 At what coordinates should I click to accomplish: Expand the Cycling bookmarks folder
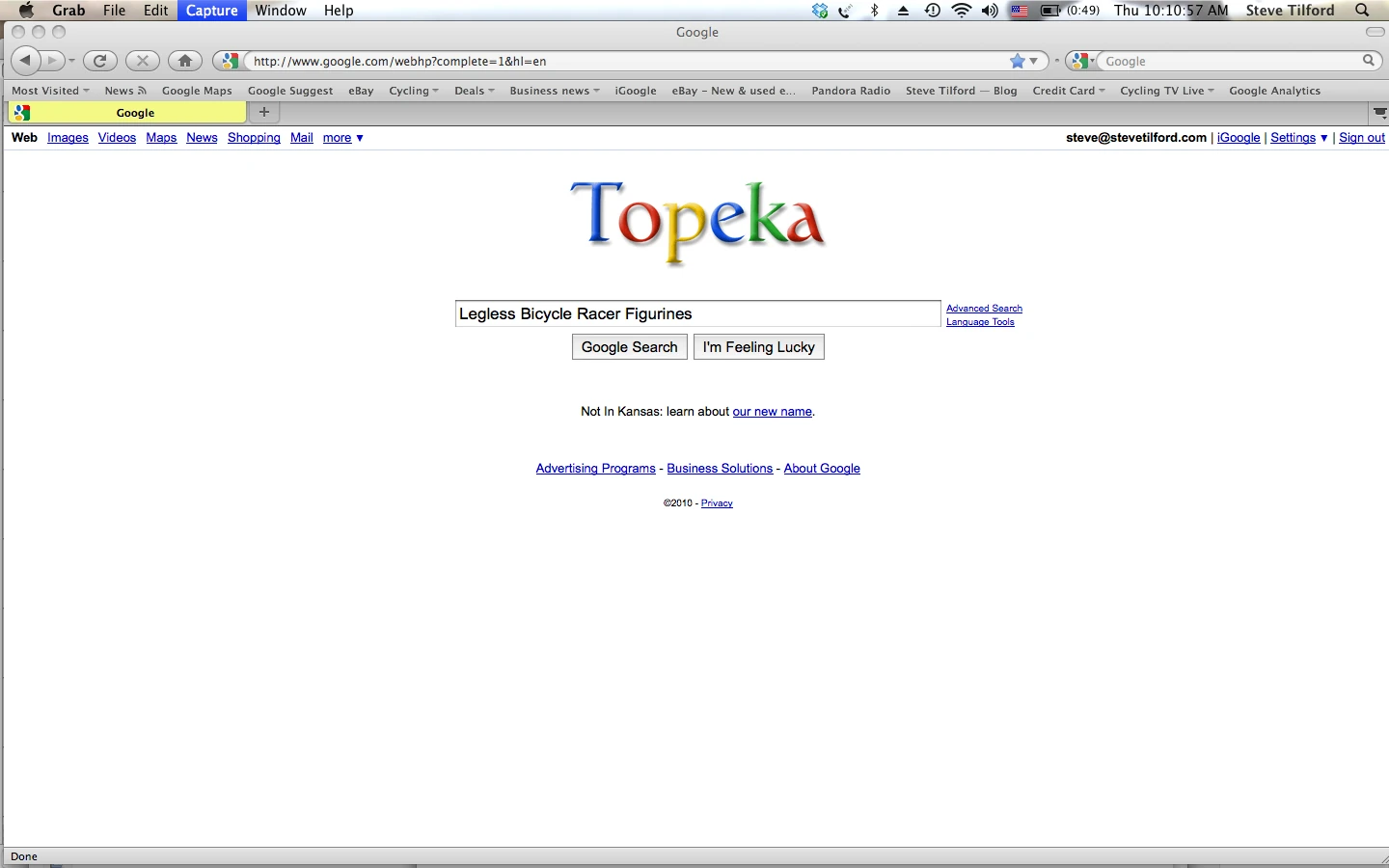pos(413,91)
